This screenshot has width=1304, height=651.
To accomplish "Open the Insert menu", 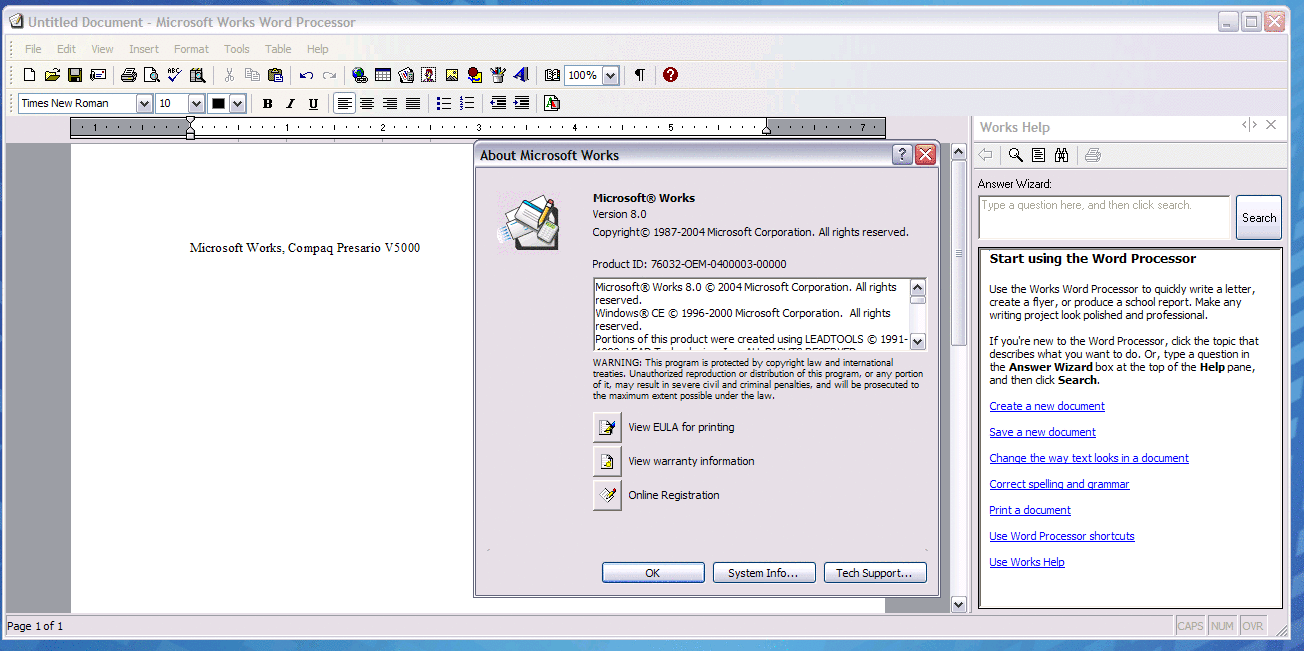I will (144, 49).
